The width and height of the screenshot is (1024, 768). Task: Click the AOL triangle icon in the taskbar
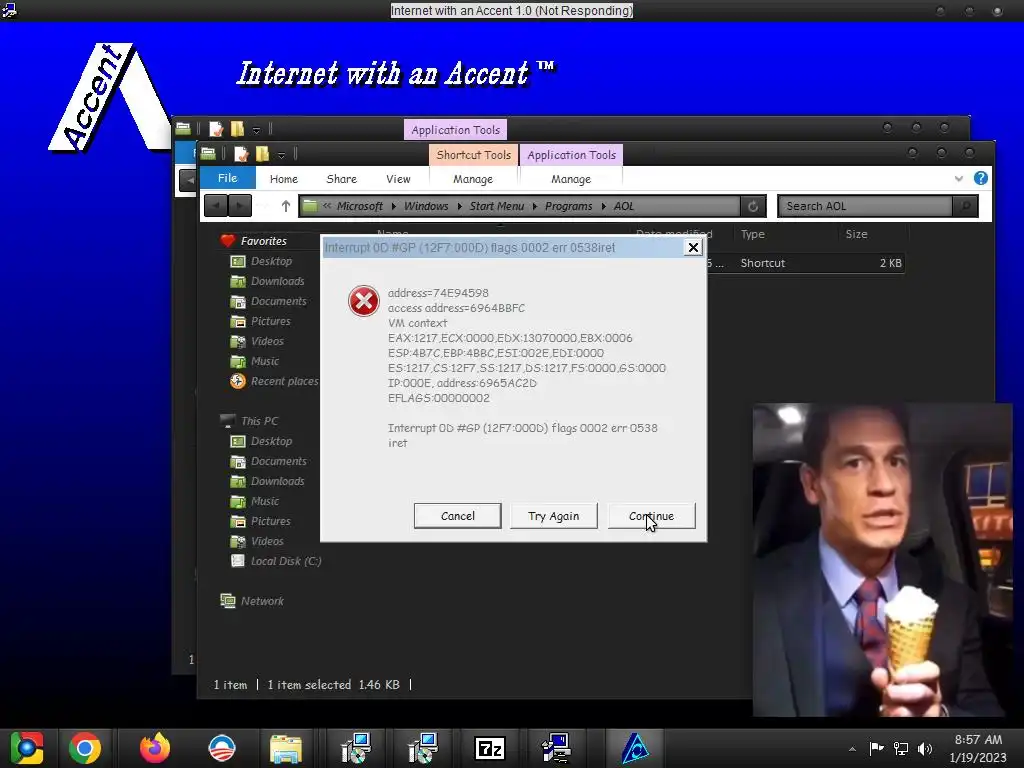pyautogui.click(x=634, y=748)
